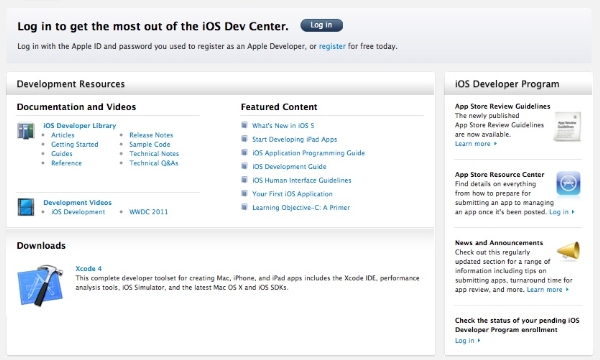The image size is (600, 360).
Task: Click the App Store Resource Center icon
Action: click(x=568, y=184)
